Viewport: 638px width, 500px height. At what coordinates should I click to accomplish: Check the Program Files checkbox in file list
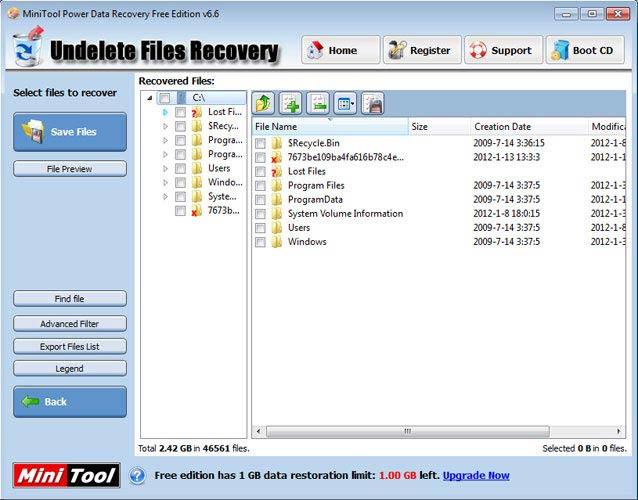pyautogui.click(x=260, y=186)
